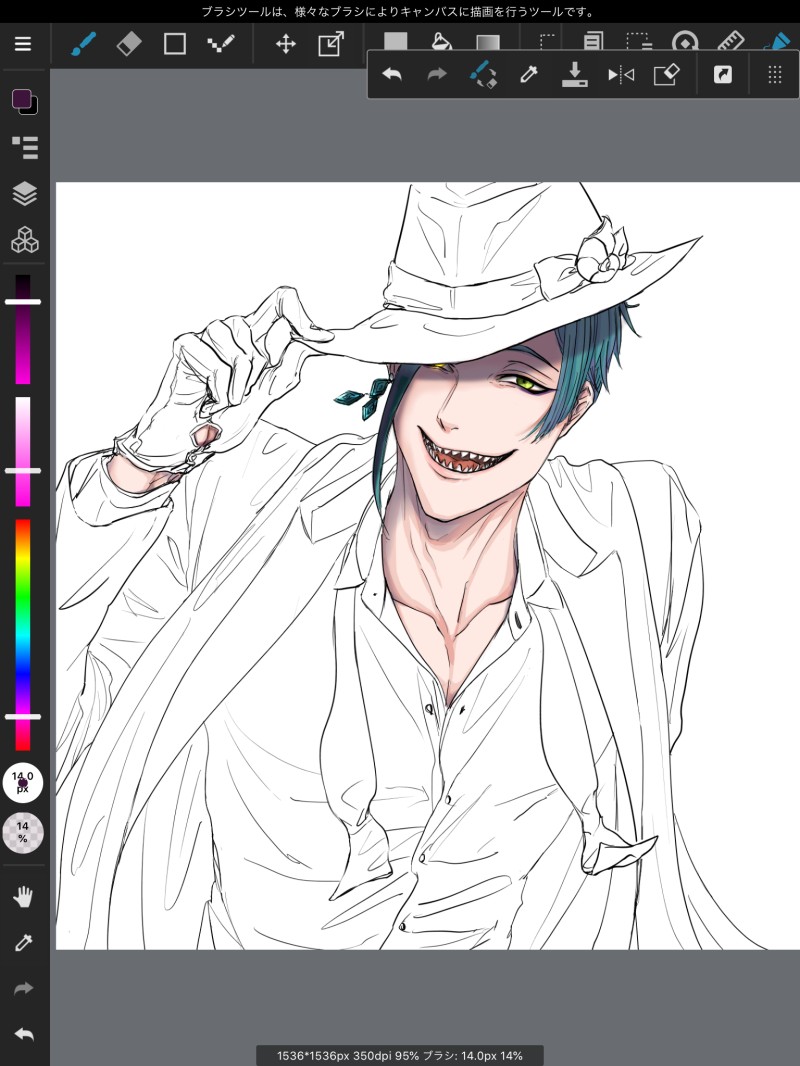The height and width of the screenshot is (1066, 800).
Task: Select the Brush tool in top toolbar
Action: pyautogui.click(x=84, y=44)
